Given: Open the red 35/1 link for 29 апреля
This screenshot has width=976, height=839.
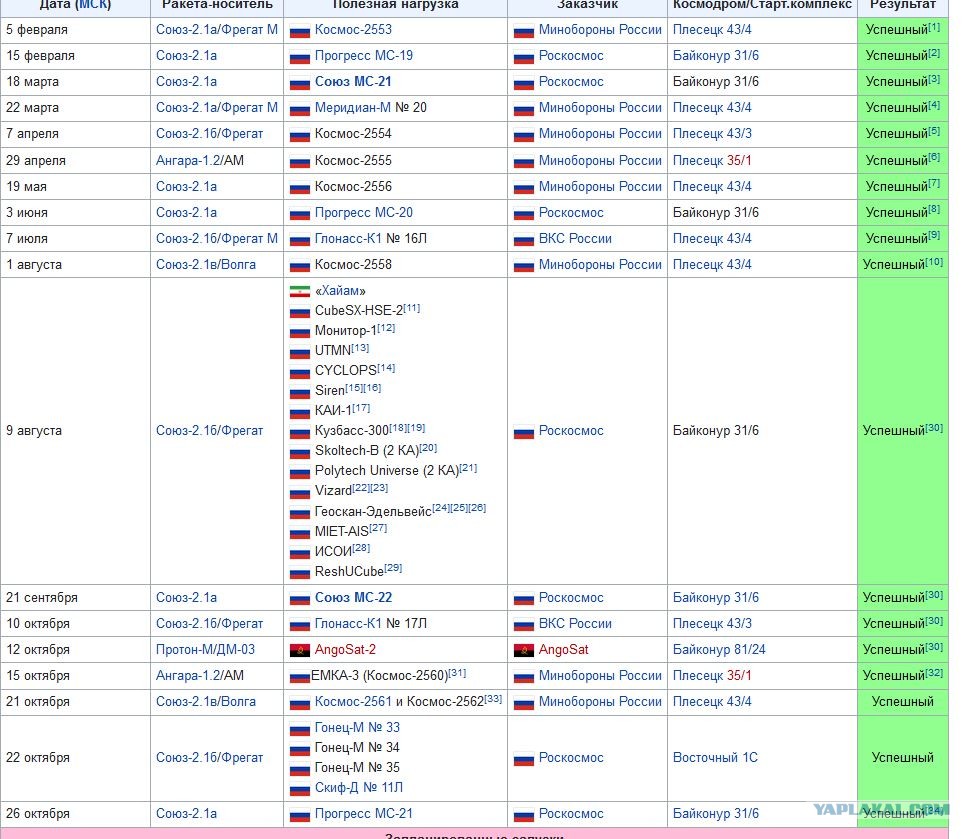Looking at the screenshot, I should point(739,161).
